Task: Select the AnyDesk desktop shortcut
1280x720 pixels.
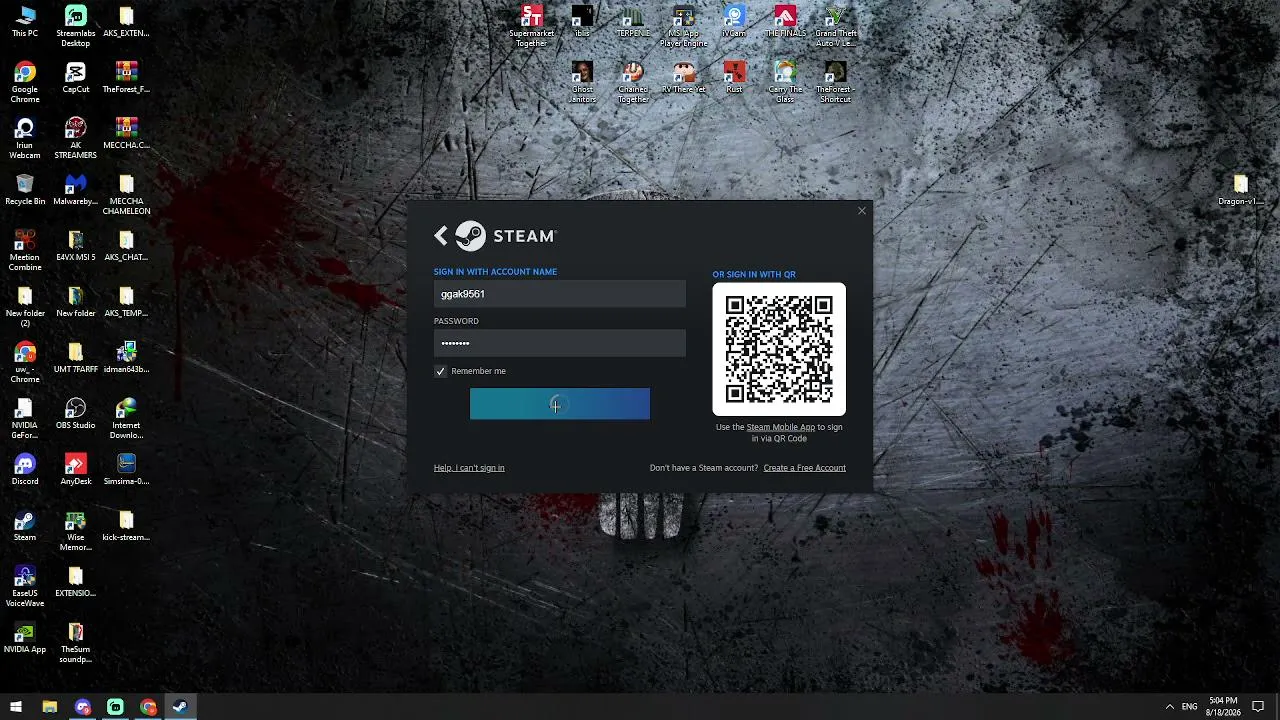Action: (x=76, y=470)
